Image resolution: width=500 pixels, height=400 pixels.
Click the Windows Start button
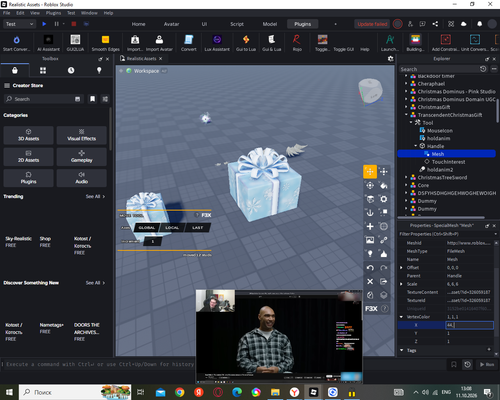click(x=9, y=392)
